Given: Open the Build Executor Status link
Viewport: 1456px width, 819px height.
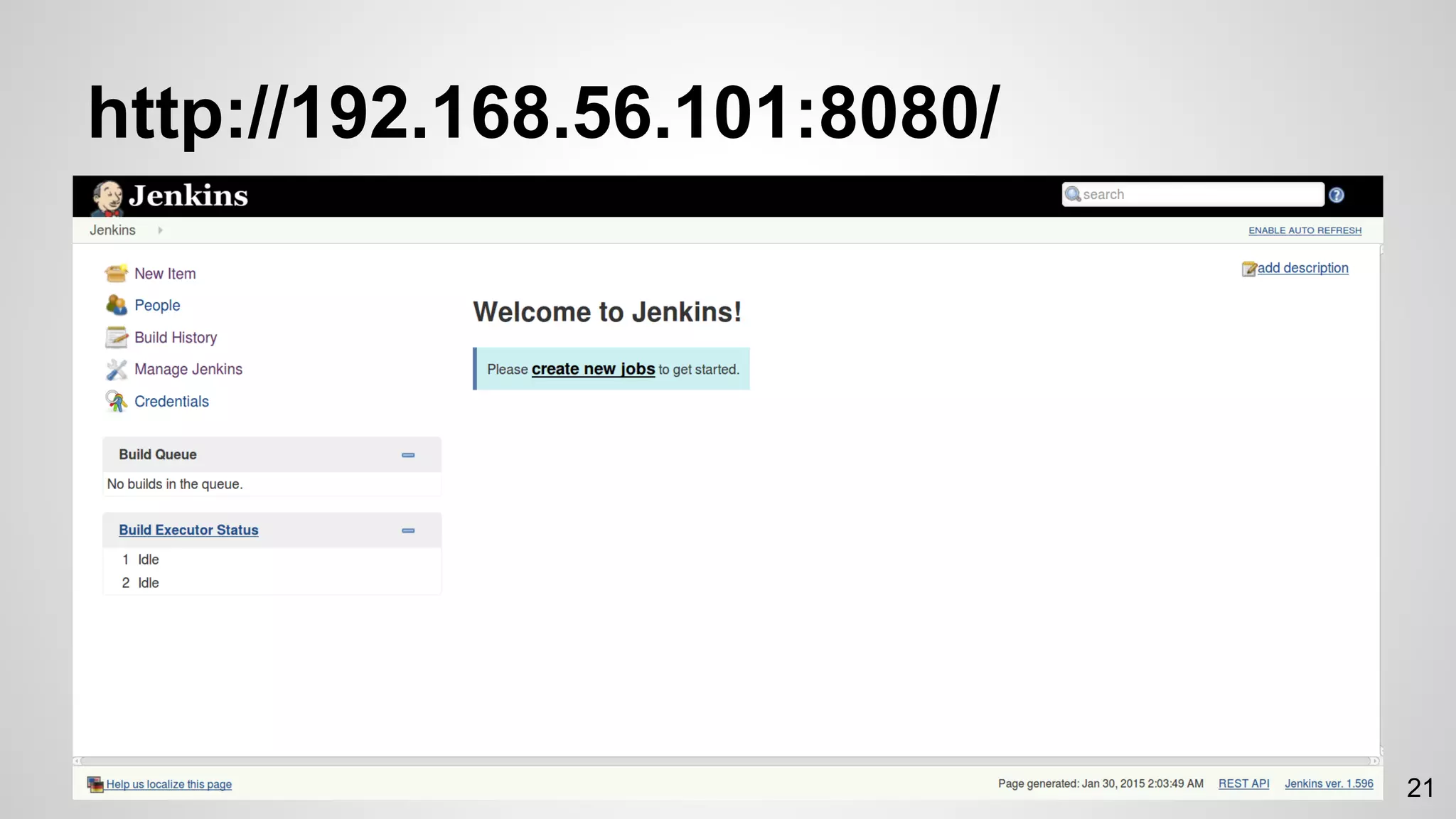Looking at the screenshot, I should coord(188,530).
